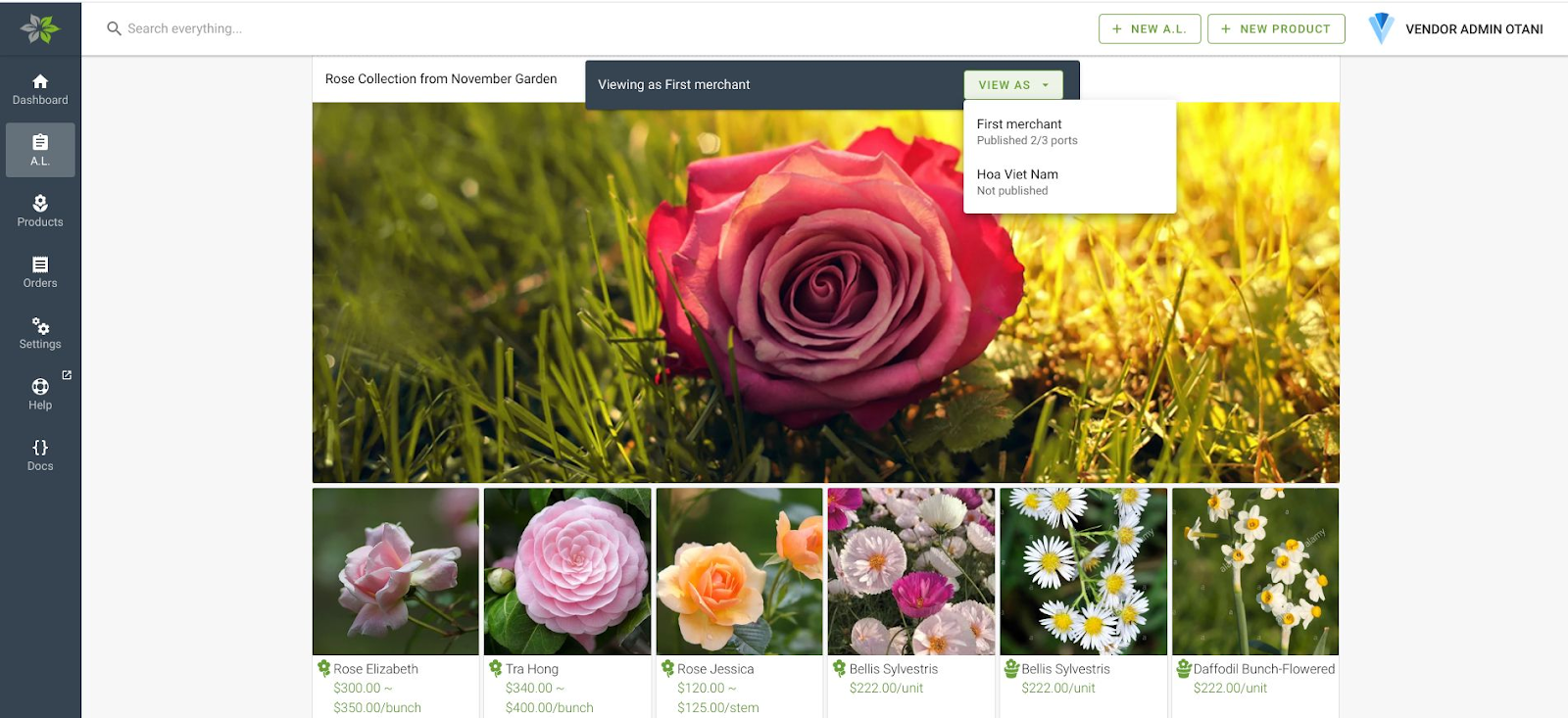This screenshot has height=718, width=1568.
Task: Click the flower icon beside Tra Hong
Action: 496,668
